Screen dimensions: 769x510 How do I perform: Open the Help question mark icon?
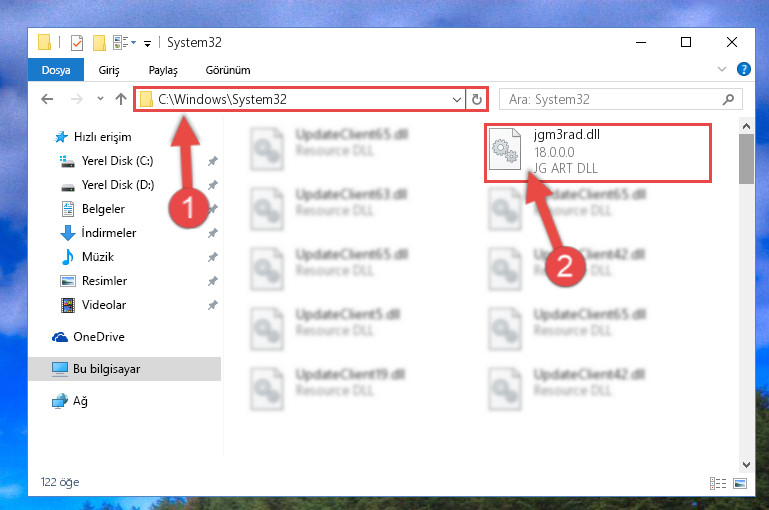tap(743, 69)
